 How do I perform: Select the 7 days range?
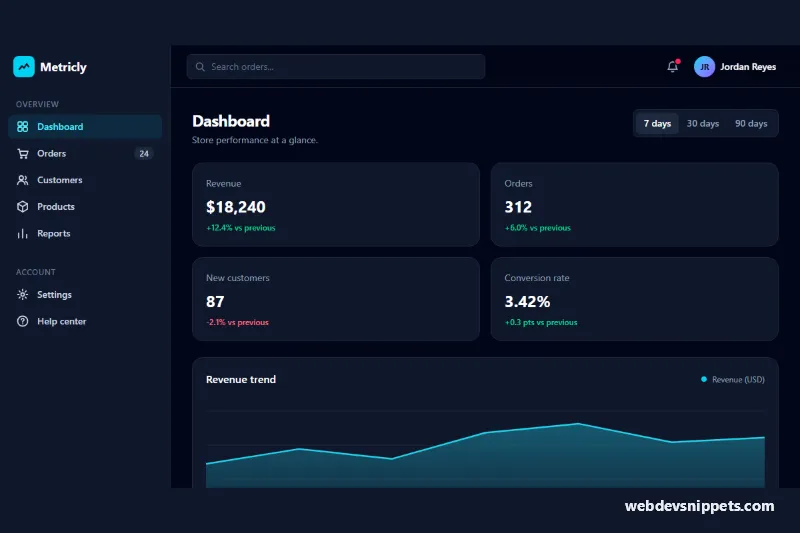point(657,123)
